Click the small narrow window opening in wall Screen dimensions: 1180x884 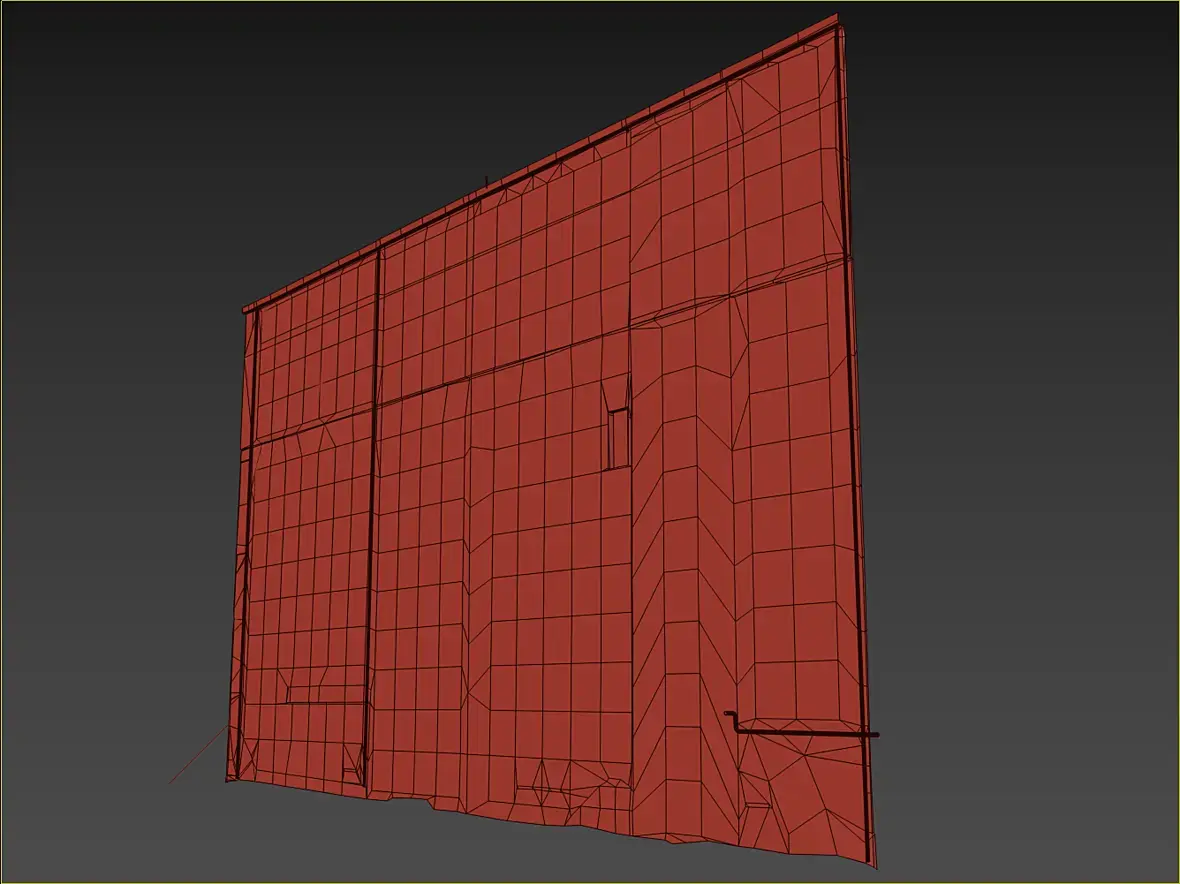pos(618,438)
